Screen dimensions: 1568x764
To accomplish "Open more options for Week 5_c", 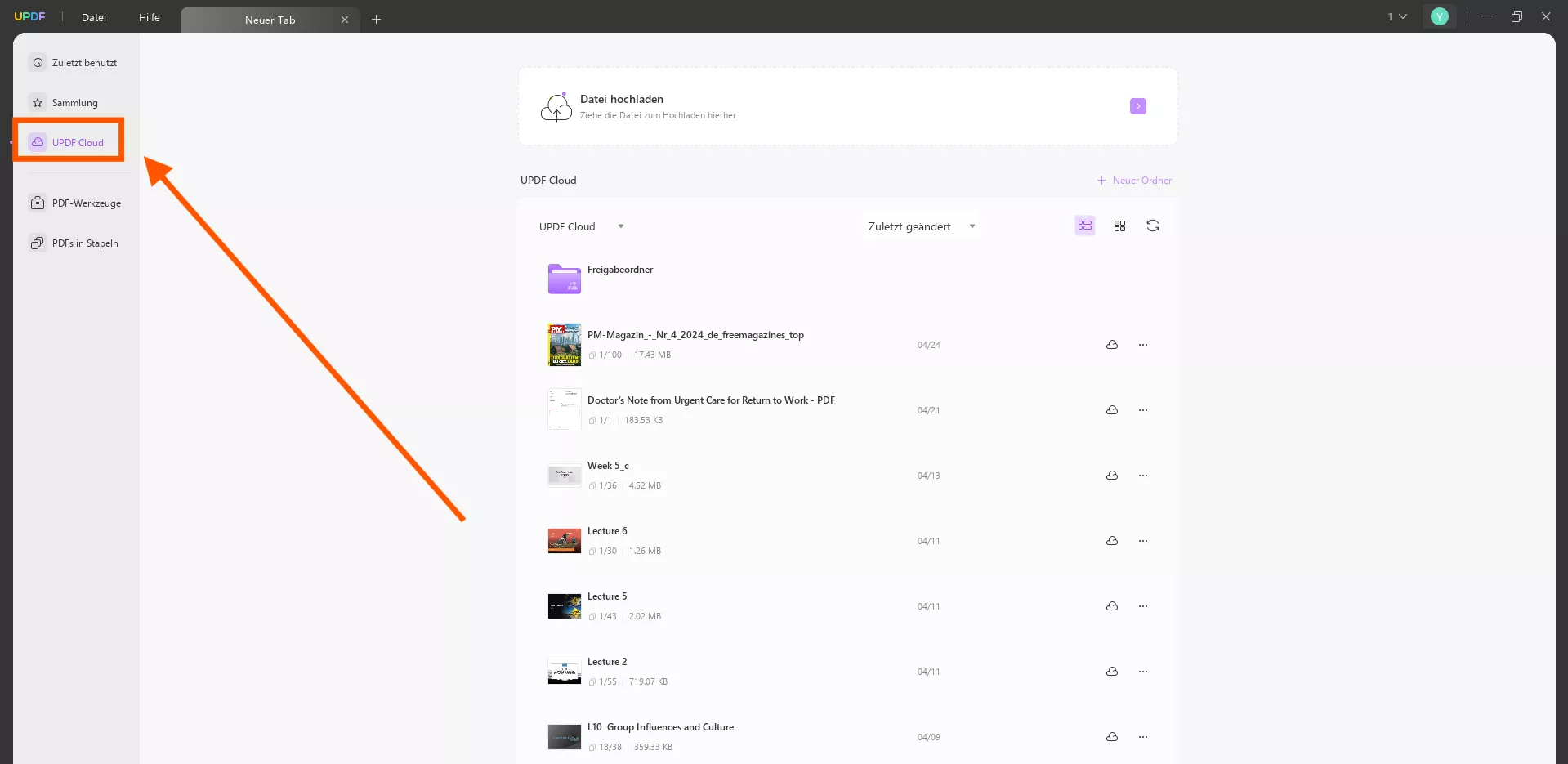I will tap(1143, 476).
